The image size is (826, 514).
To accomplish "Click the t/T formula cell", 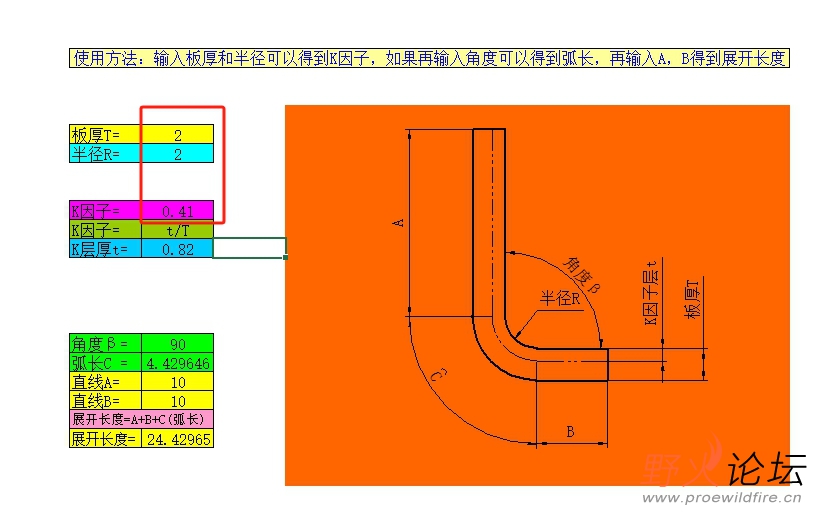I will tap(178, 230).
